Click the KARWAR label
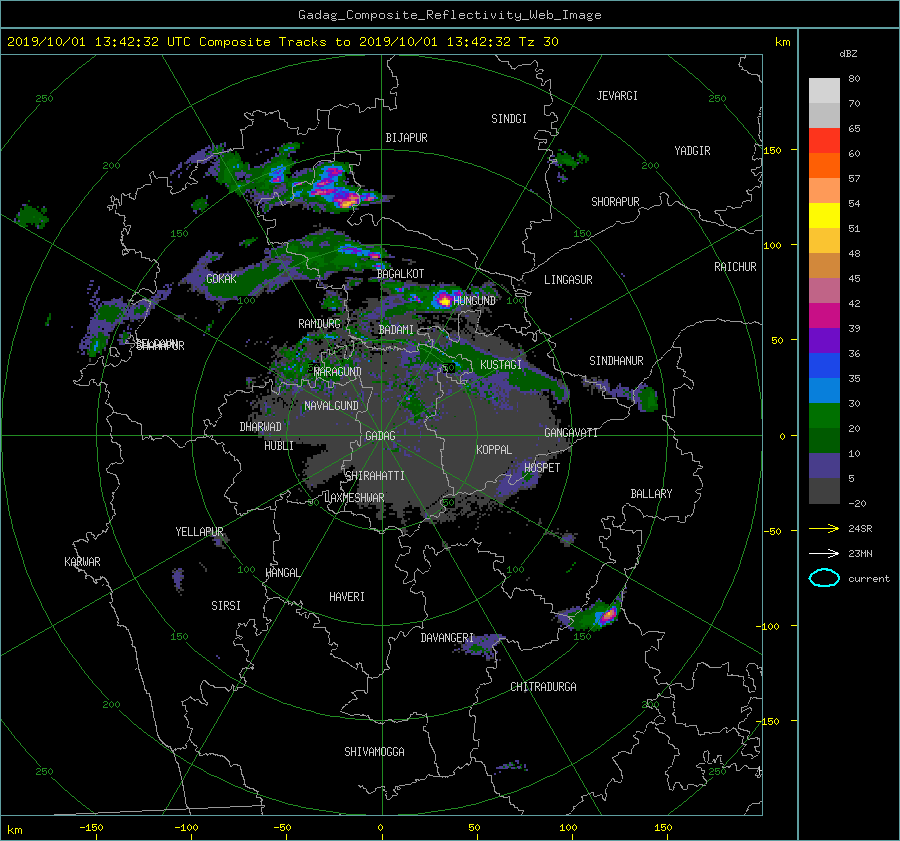 [82, 561]
